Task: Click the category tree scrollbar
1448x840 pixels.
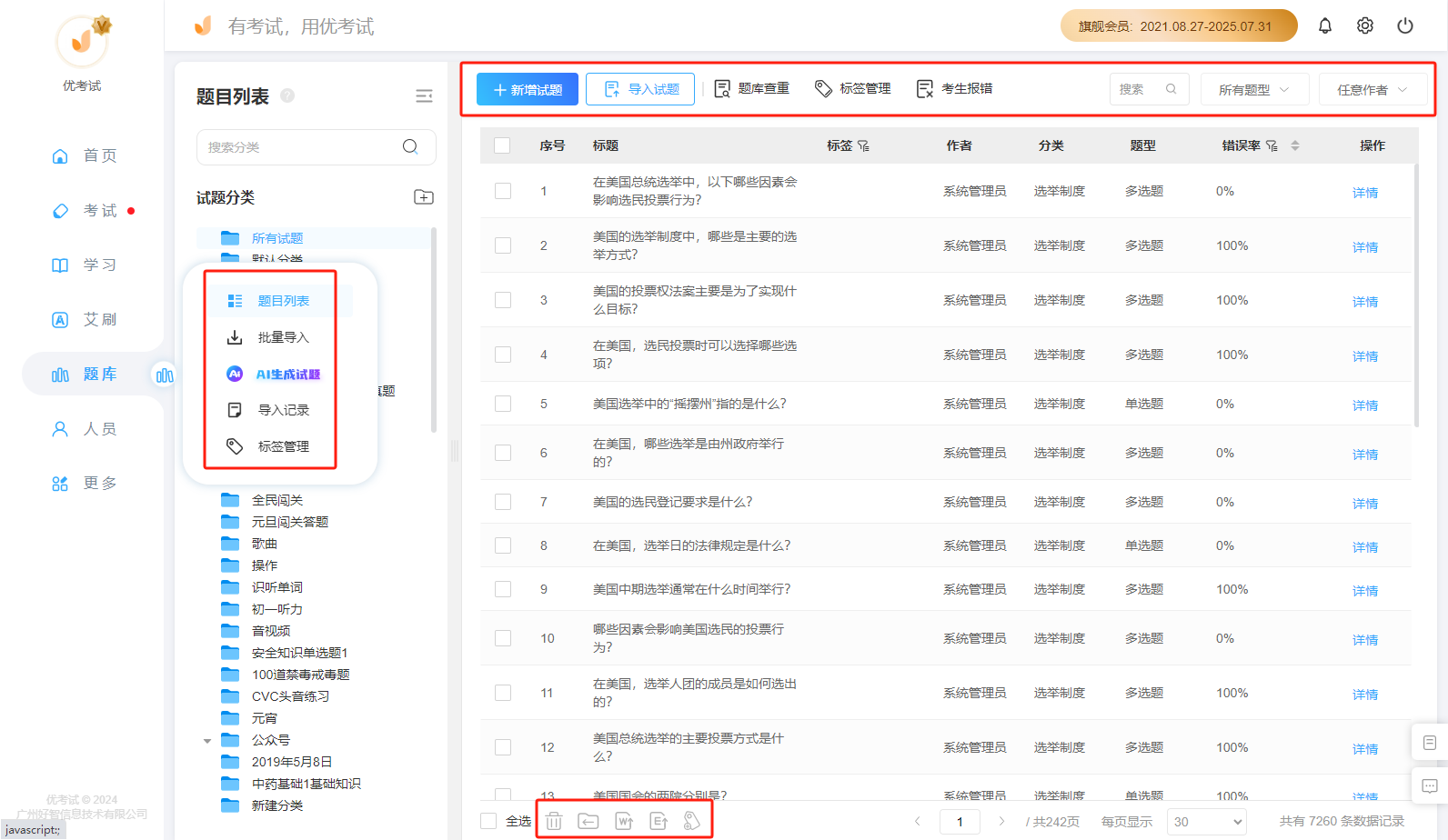Action: click(x=434, y=329)
